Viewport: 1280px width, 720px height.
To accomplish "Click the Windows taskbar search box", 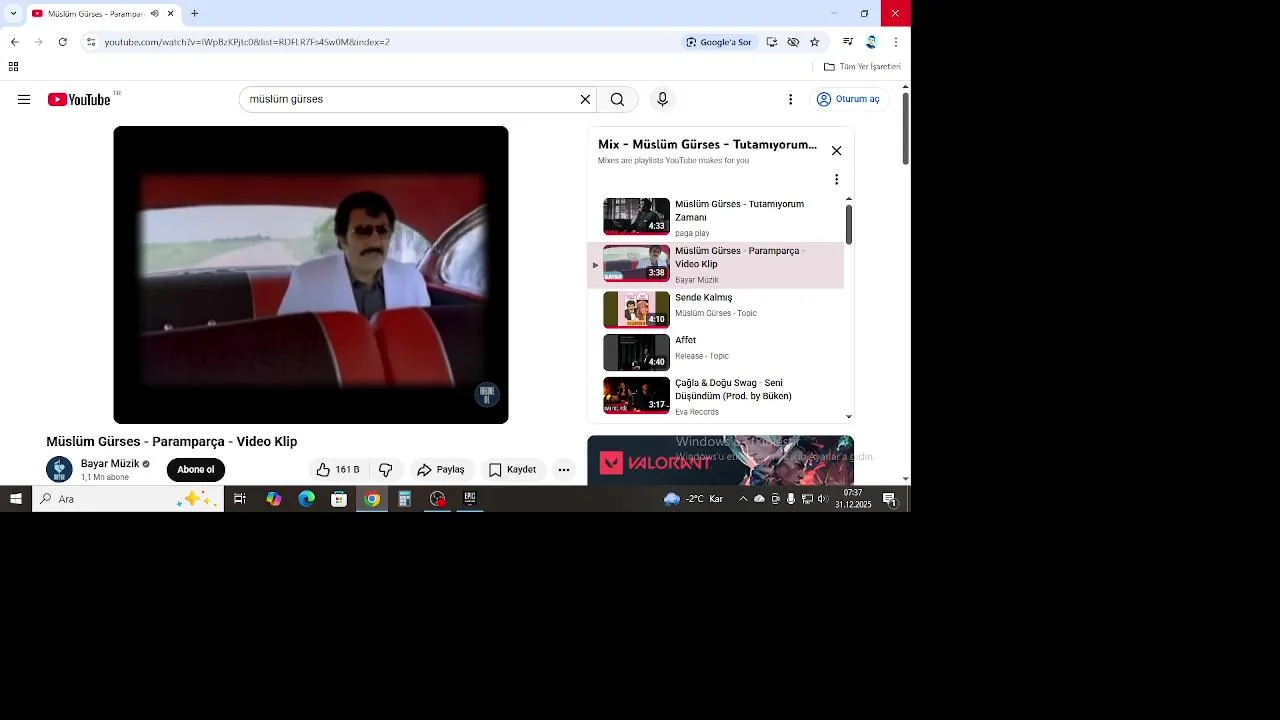I will (x=128, y=499).
